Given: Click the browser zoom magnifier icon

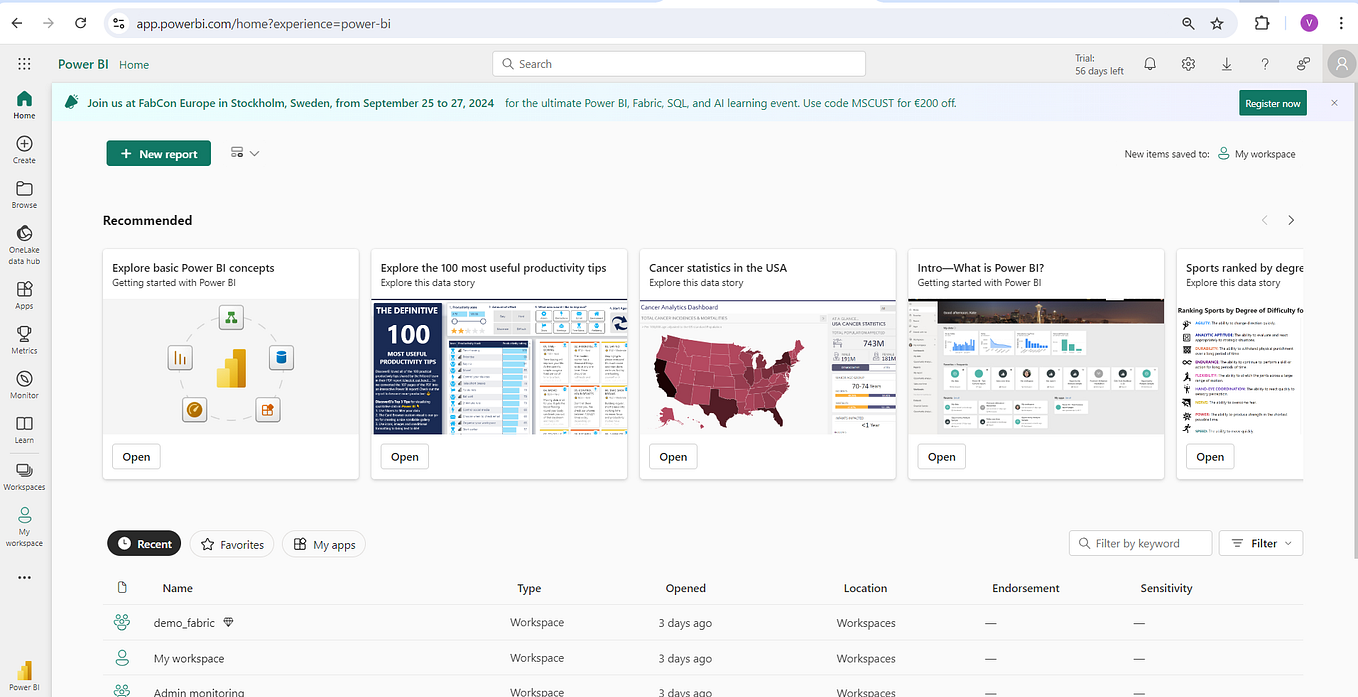Looking at the screenshot, I should click(1188, 23).
